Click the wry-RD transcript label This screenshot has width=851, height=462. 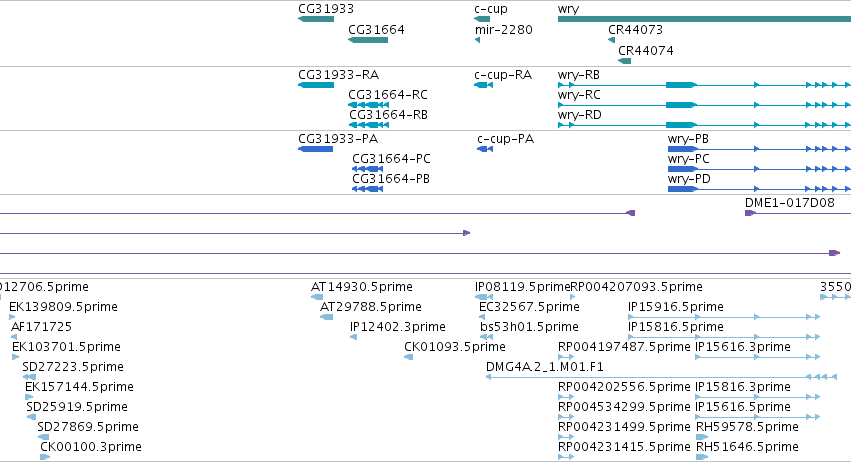pyautogui.click(x=580, y=115)
